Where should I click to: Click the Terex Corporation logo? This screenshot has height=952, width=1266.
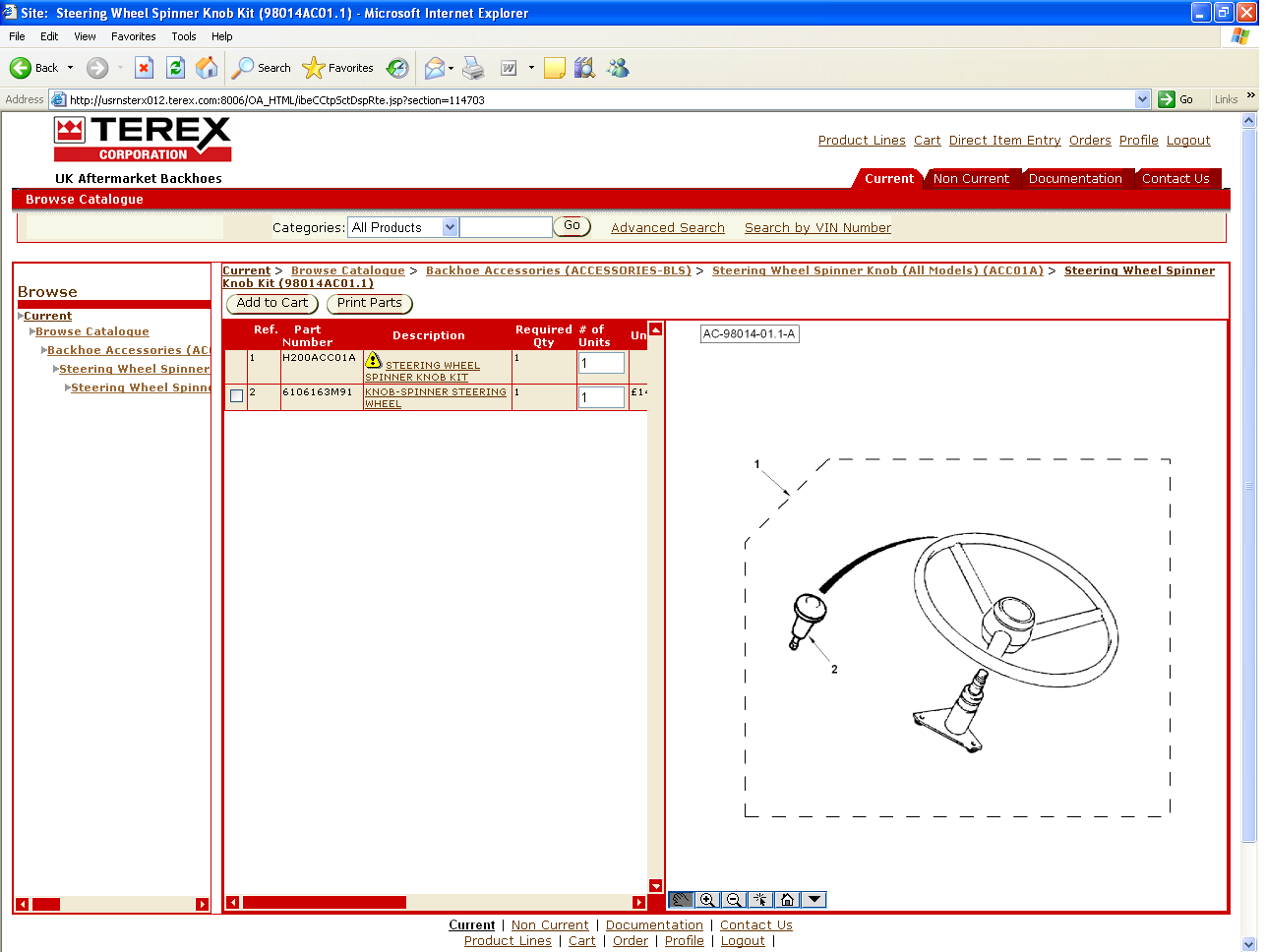pyautogui.click(x=143, y=139)
